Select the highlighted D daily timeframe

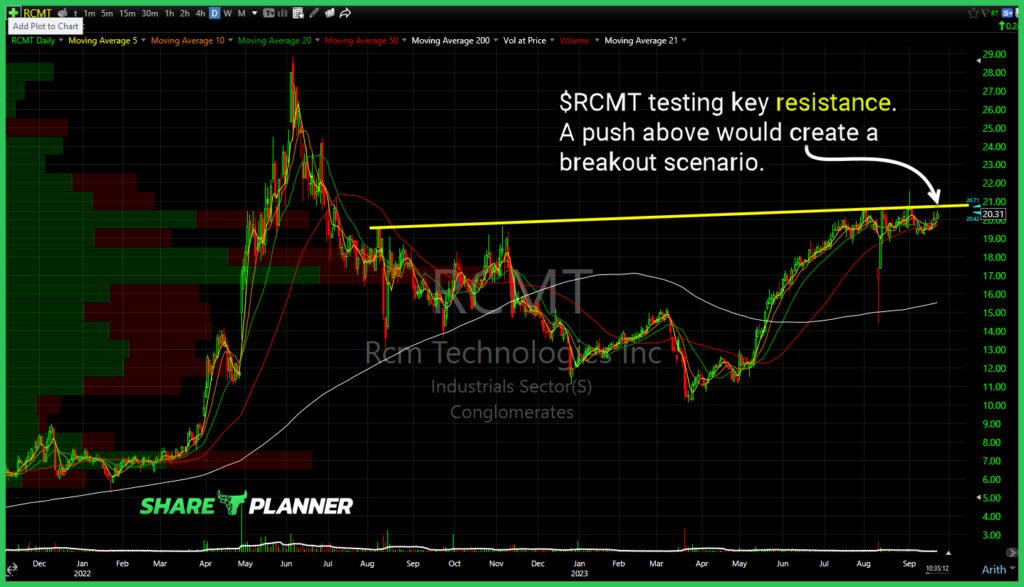point(214,13)
